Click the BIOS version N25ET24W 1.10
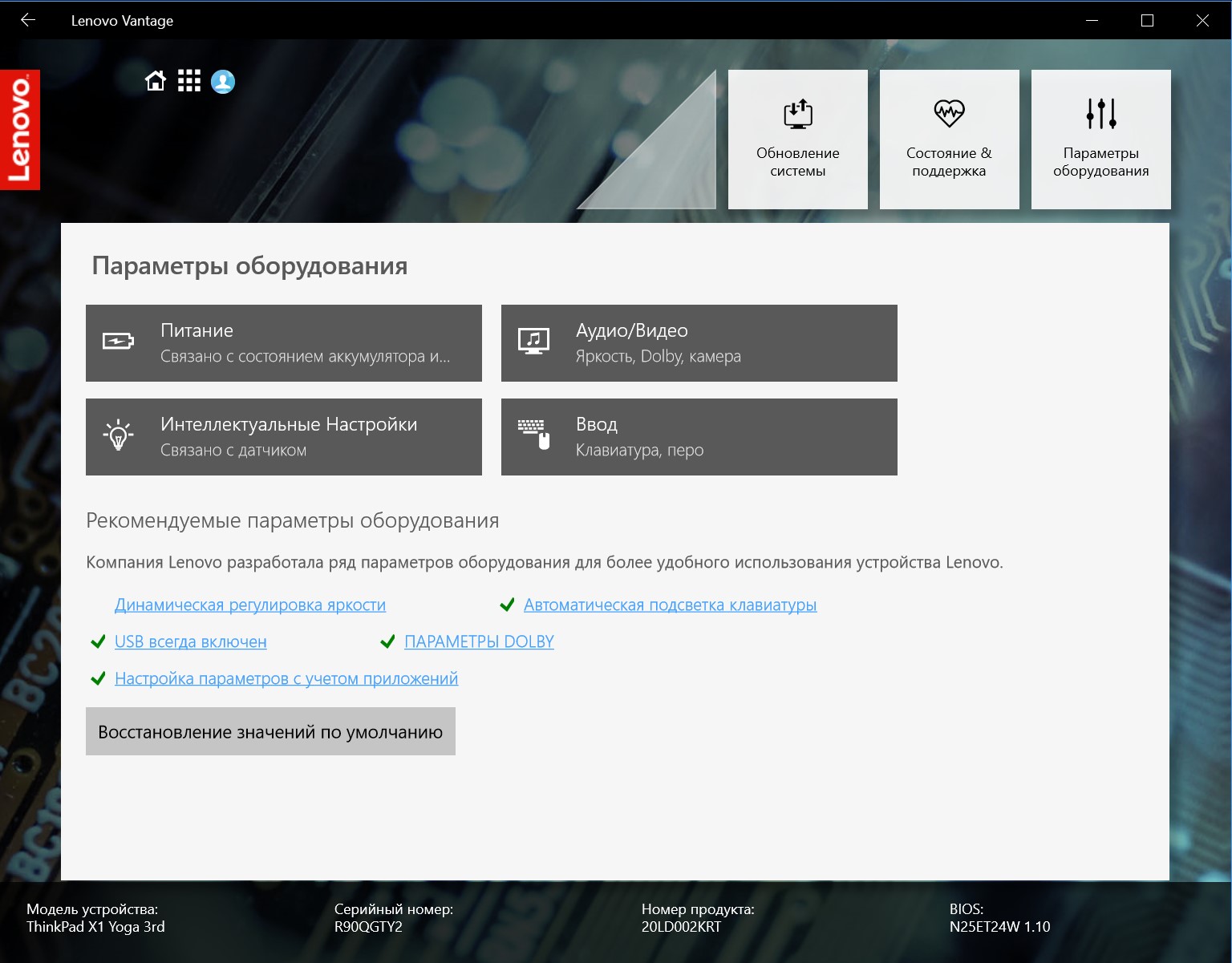The height and width of the screenshot is (963, 1232). pyautogui.click(x=999, y=927)
